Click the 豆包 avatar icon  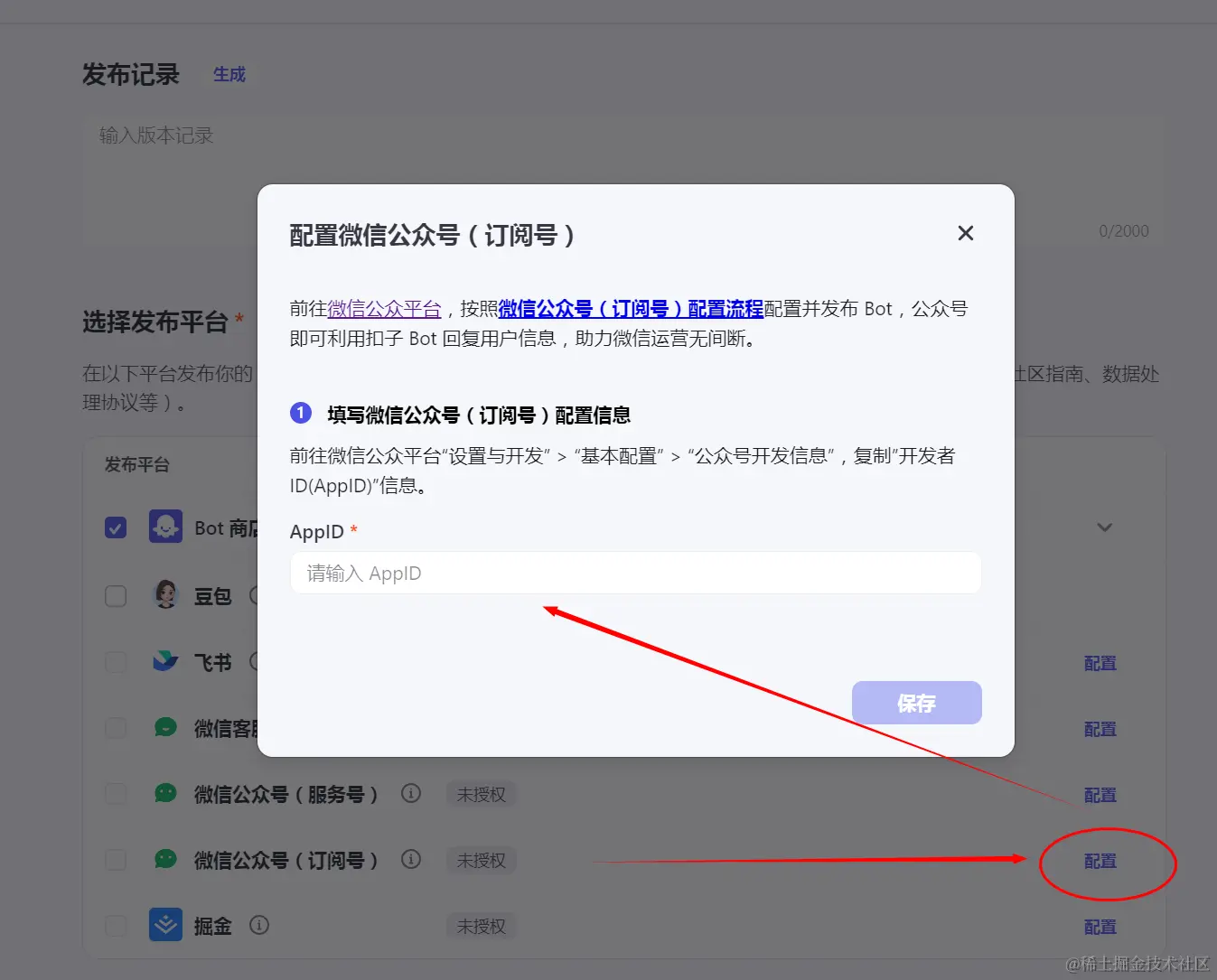tap(165, 594)
